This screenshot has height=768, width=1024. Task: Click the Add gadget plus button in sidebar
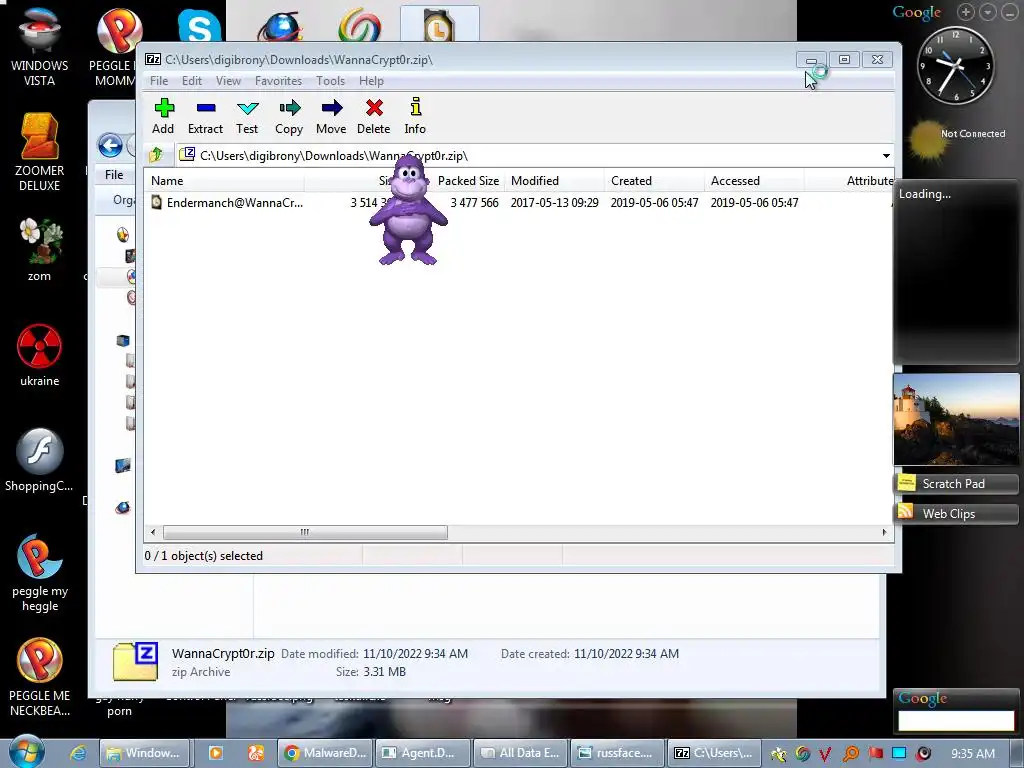pos(966,12)
